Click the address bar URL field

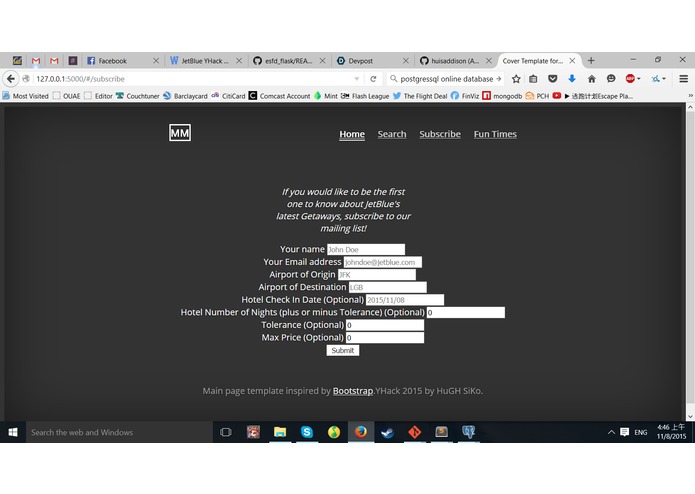point(193,79)
